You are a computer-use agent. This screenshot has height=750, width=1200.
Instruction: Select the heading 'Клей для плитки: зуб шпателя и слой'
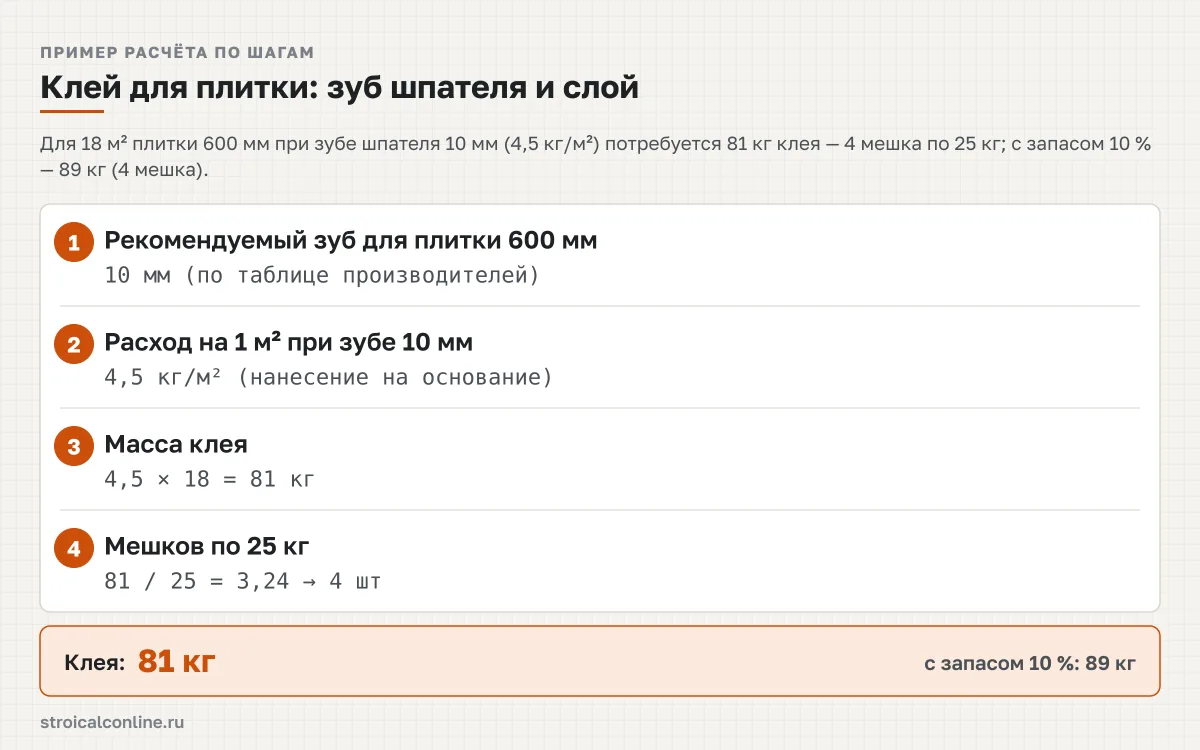tap(339, 87)
